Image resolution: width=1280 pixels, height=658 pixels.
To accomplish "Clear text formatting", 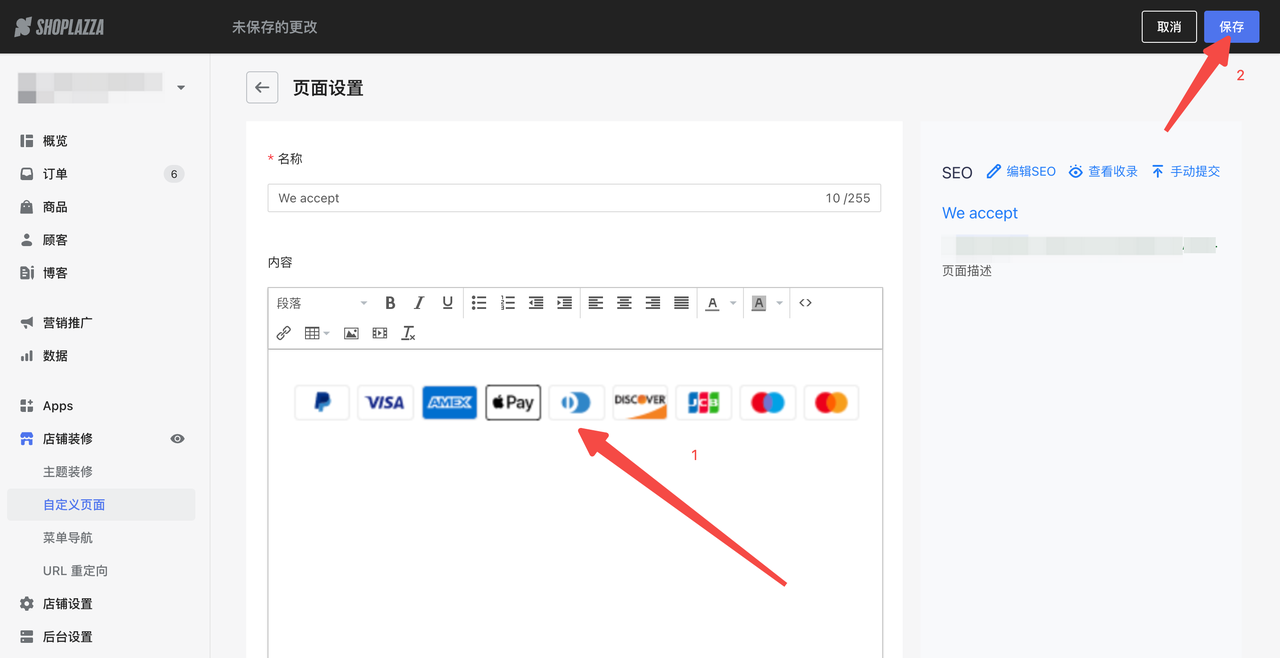I will [408, 333].
